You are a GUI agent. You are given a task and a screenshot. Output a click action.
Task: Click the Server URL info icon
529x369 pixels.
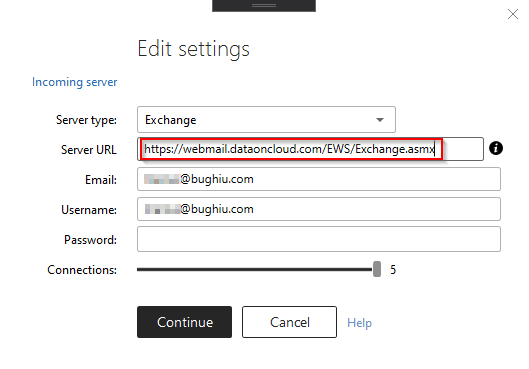coord(496,148)
